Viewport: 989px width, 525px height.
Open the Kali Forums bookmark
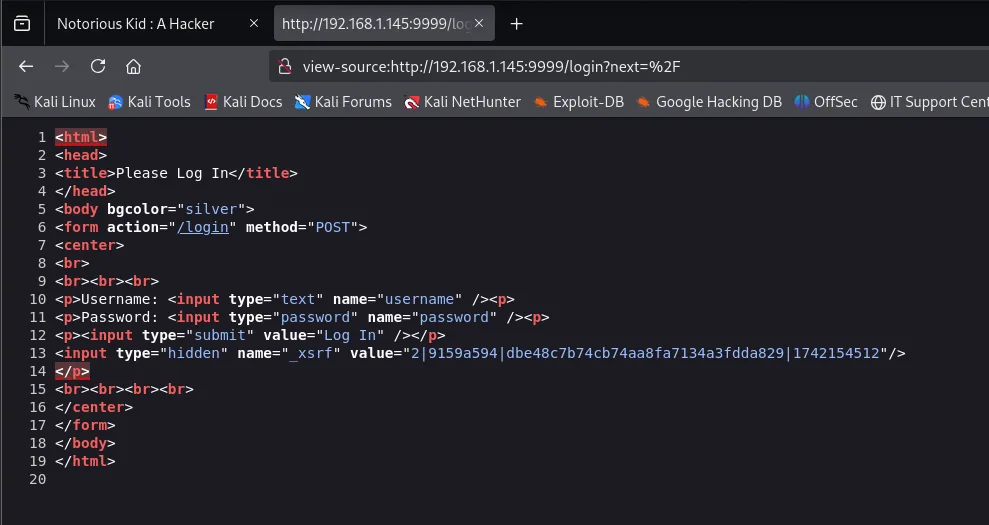tap(344, 102)
